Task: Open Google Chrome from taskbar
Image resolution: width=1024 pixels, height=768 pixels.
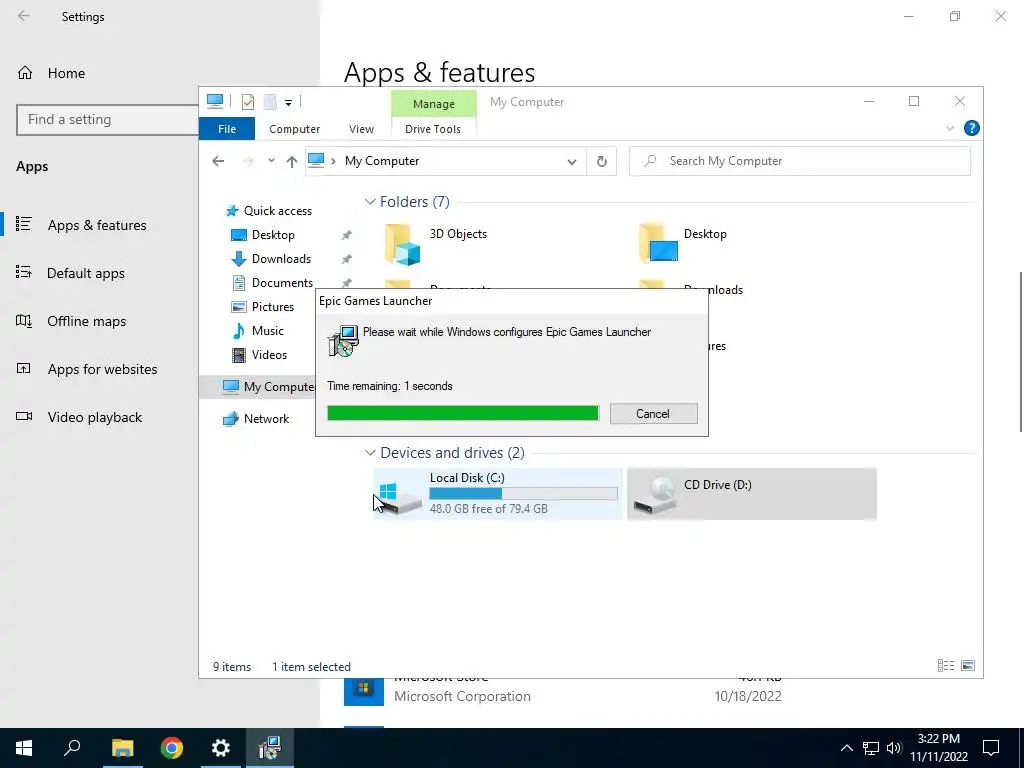Action: click(x=172, y=748)
